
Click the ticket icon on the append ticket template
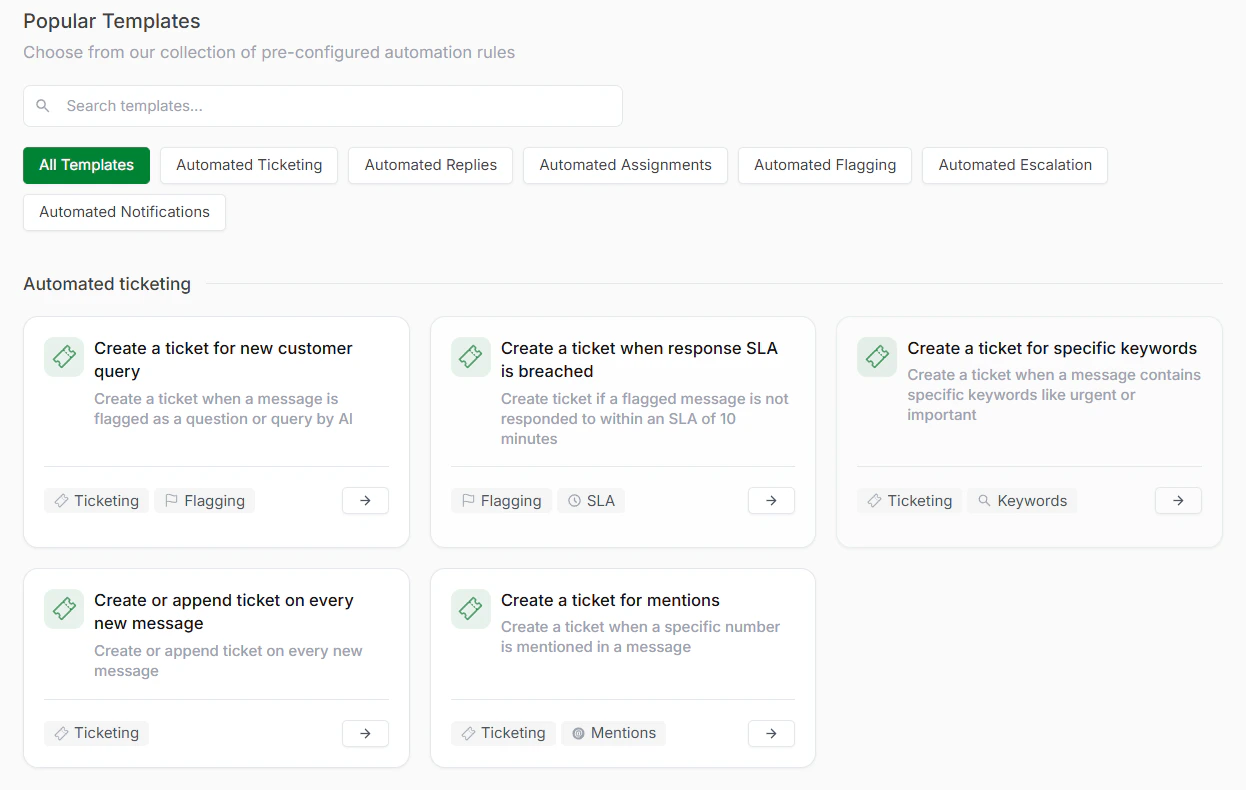63,609
